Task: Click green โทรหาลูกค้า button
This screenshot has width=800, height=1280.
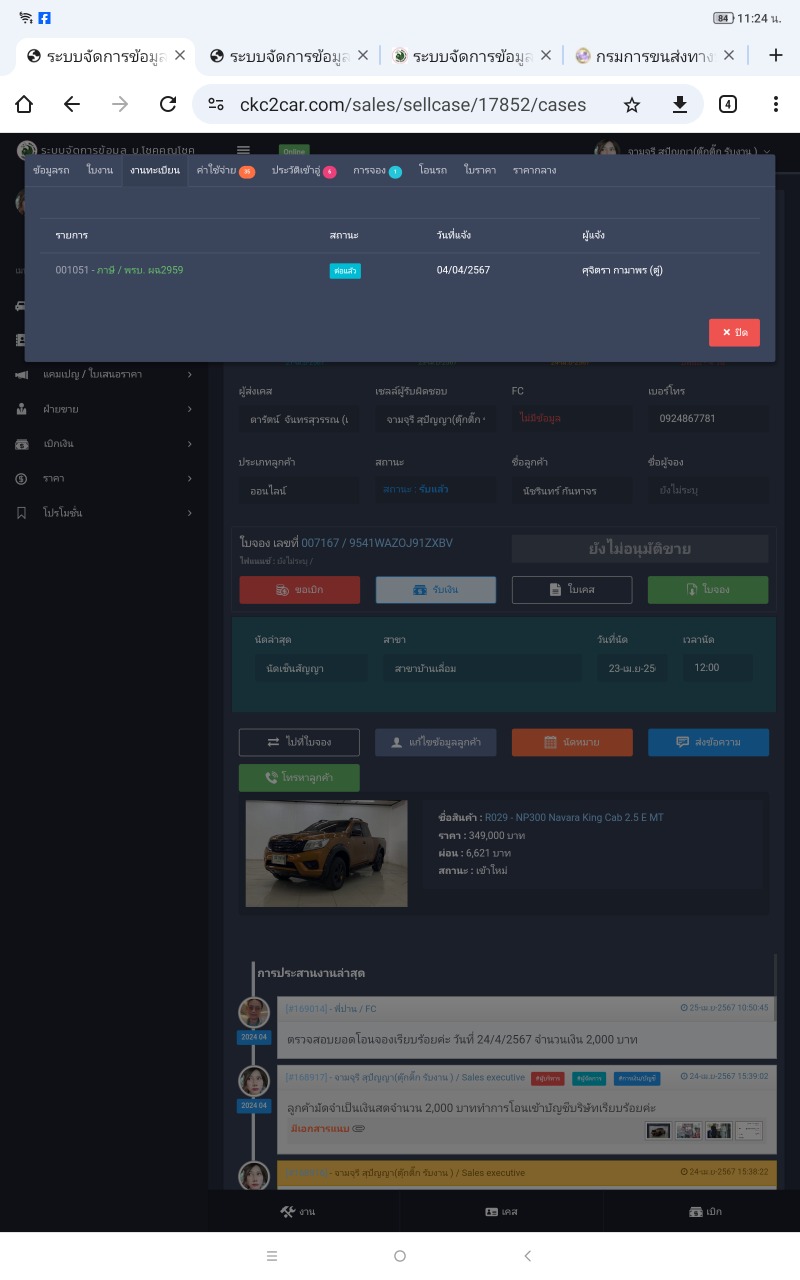Action: coord(299,777)
